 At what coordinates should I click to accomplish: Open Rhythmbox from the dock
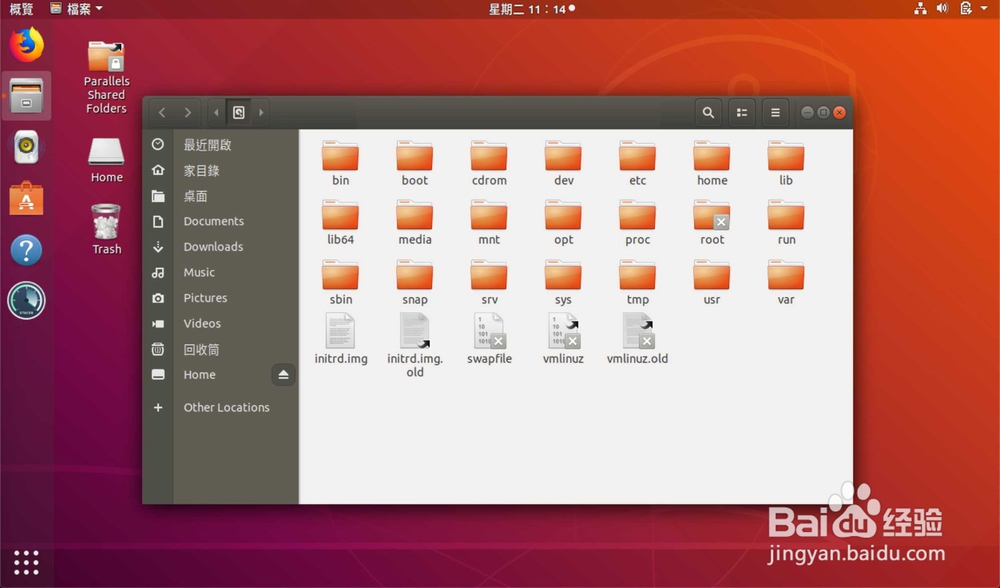click(x=26, y=147)
